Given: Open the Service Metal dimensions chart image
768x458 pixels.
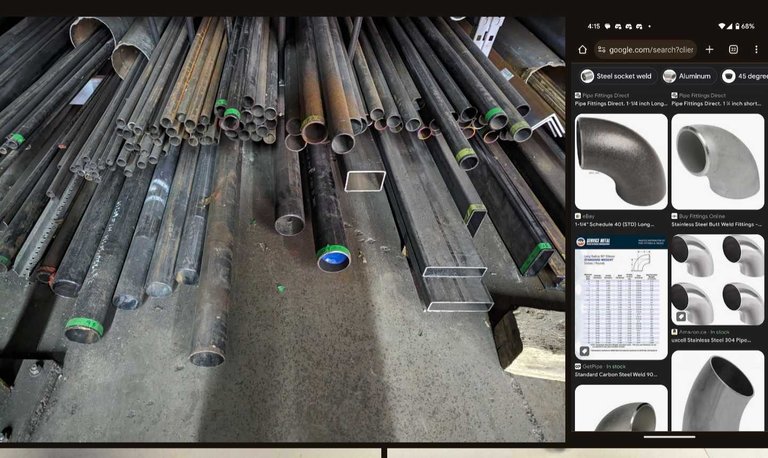Looking at the screenshot, I should coord(620,297).
